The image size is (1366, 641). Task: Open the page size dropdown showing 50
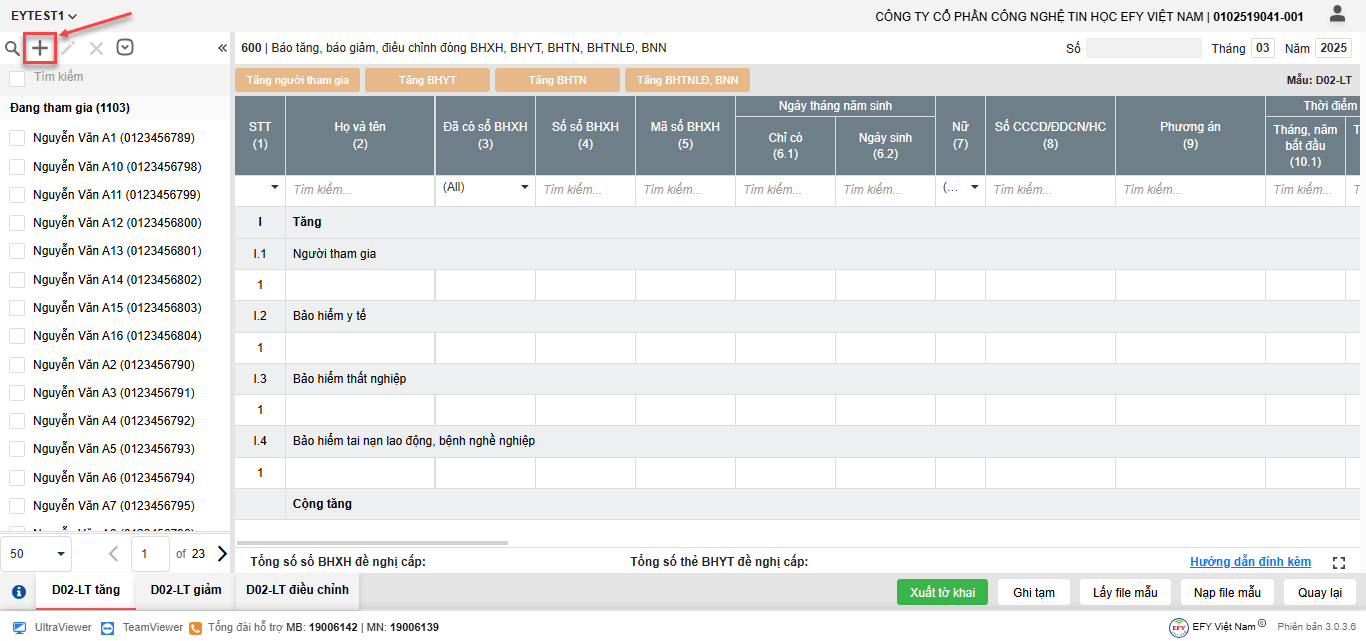pyautogui.click(x=36, y=553)
